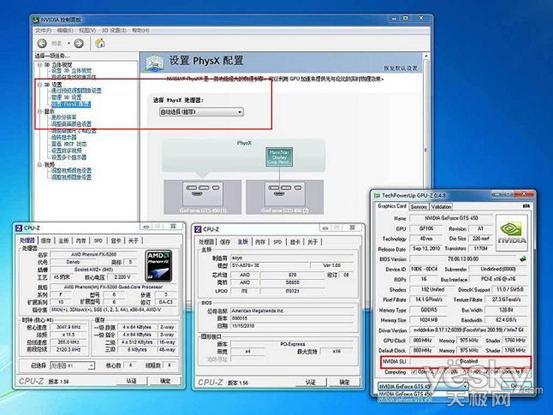Open the 视图(V) menu
The height and width of the screenshot is (415, 553).
coord(87,31)
